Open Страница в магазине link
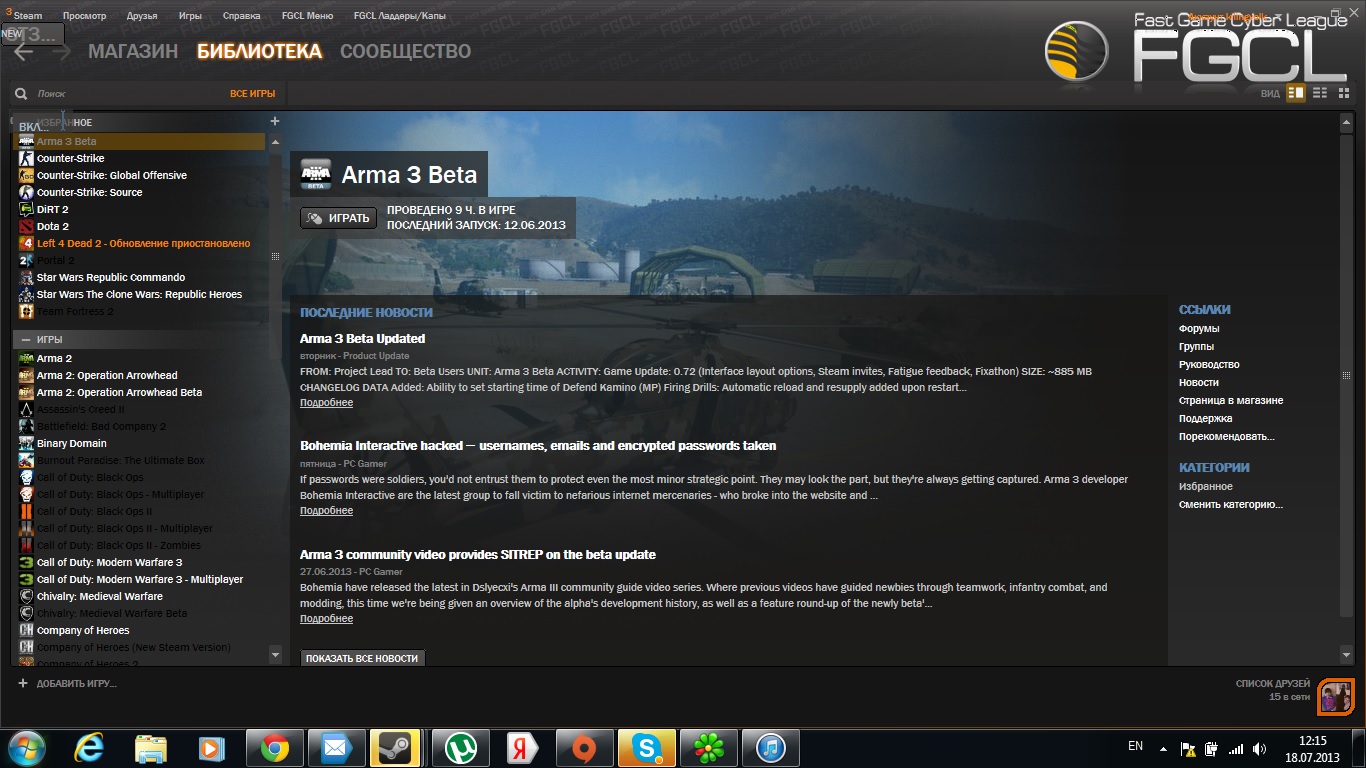 click(x=1231, y=400)
